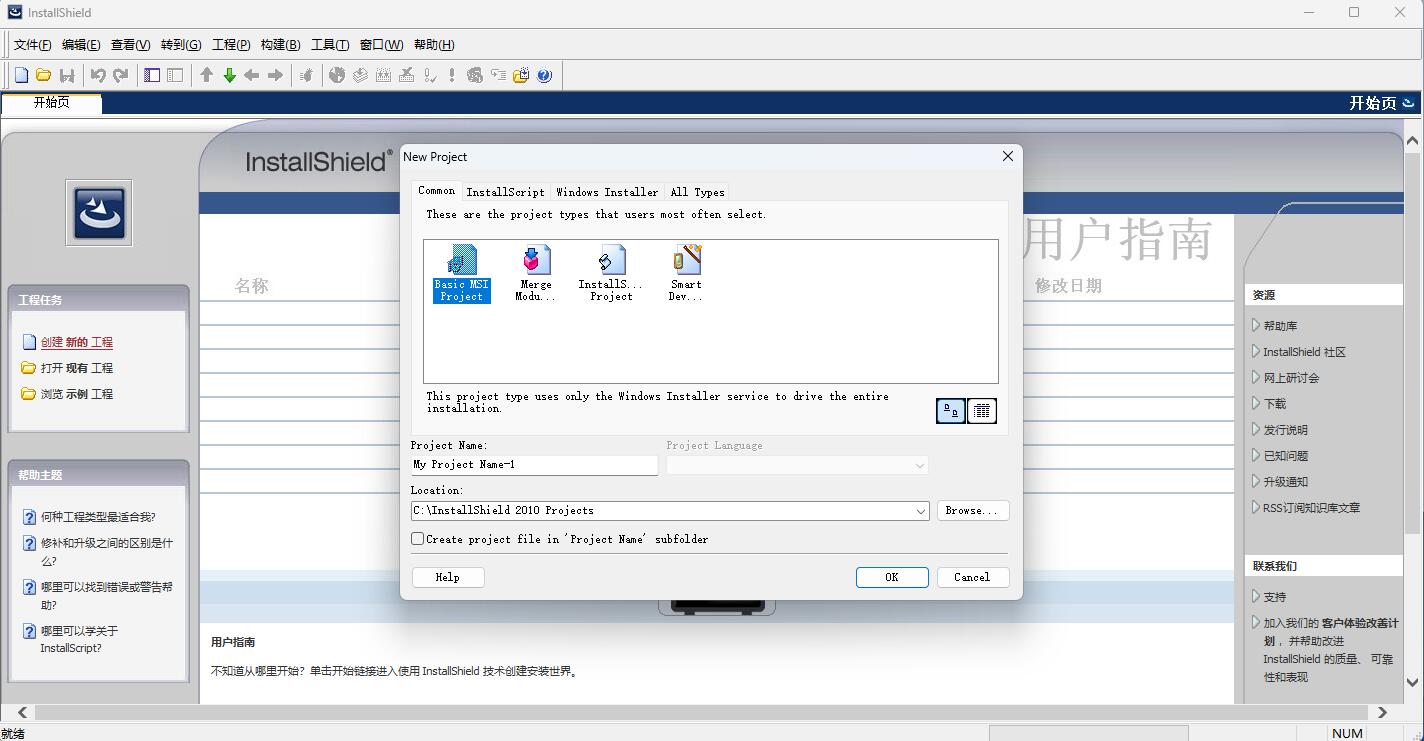Click the Browse... button

[x=972, y=511]
